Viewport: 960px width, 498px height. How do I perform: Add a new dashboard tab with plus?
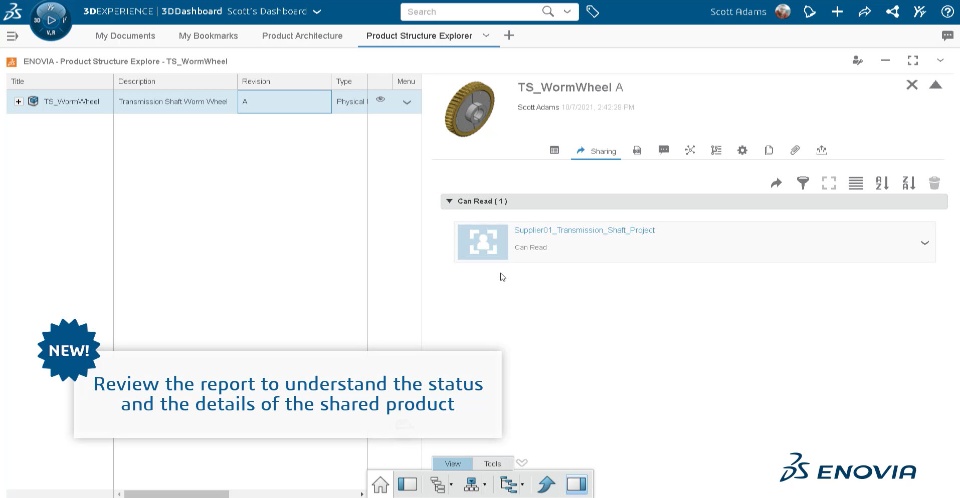(509, 36)
